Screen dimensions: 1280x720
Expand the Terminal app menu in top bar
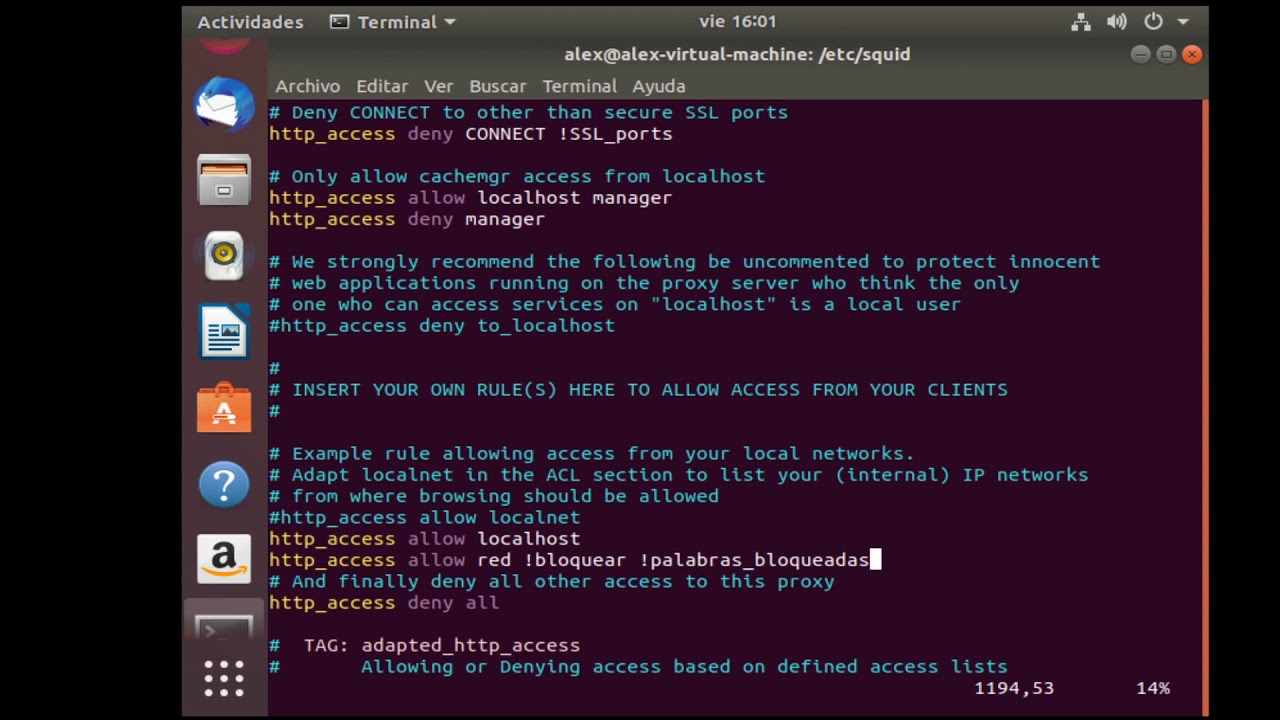(393, 22)
